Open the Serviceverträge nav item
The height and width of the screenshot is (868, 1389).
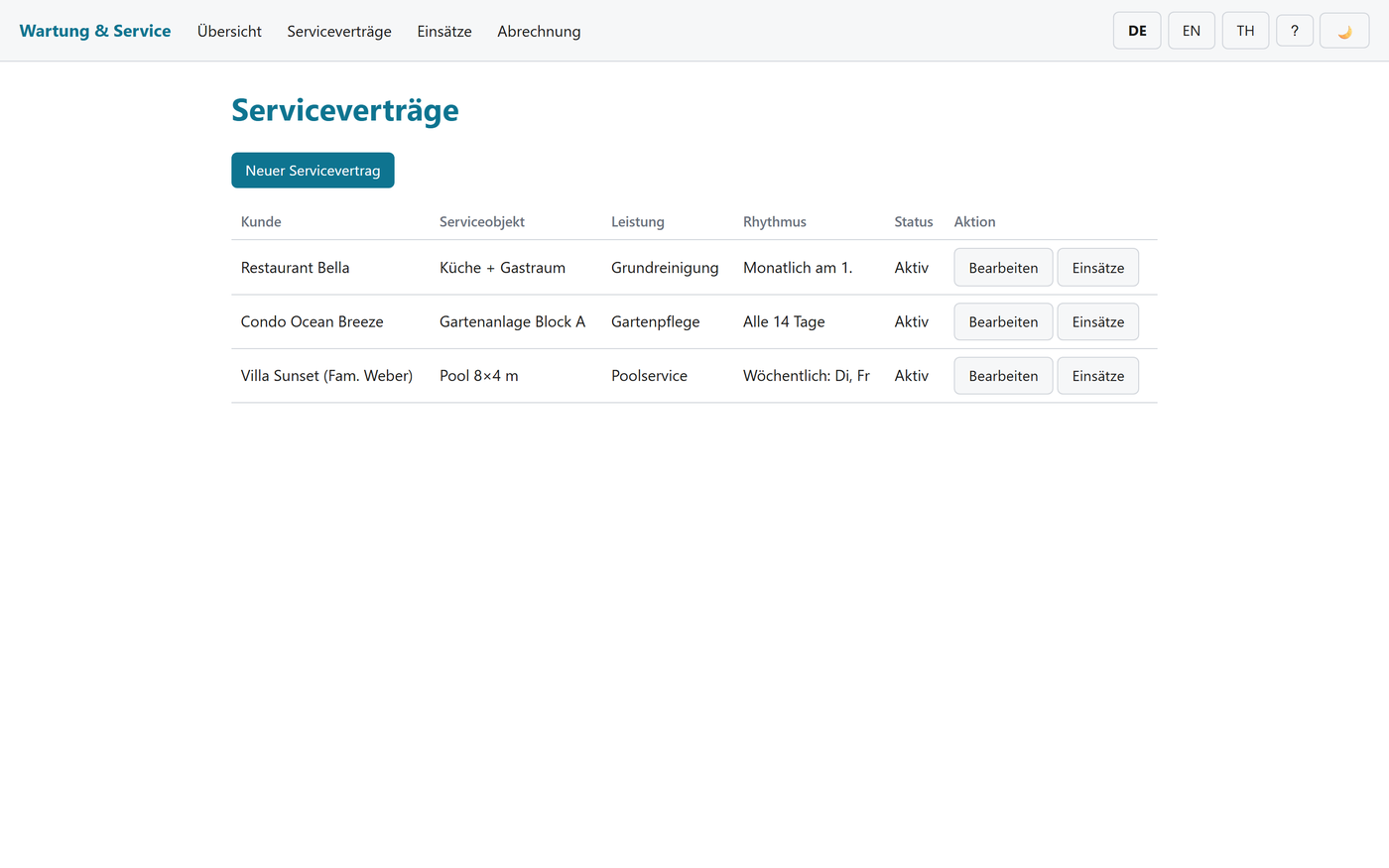pos(339,31)
